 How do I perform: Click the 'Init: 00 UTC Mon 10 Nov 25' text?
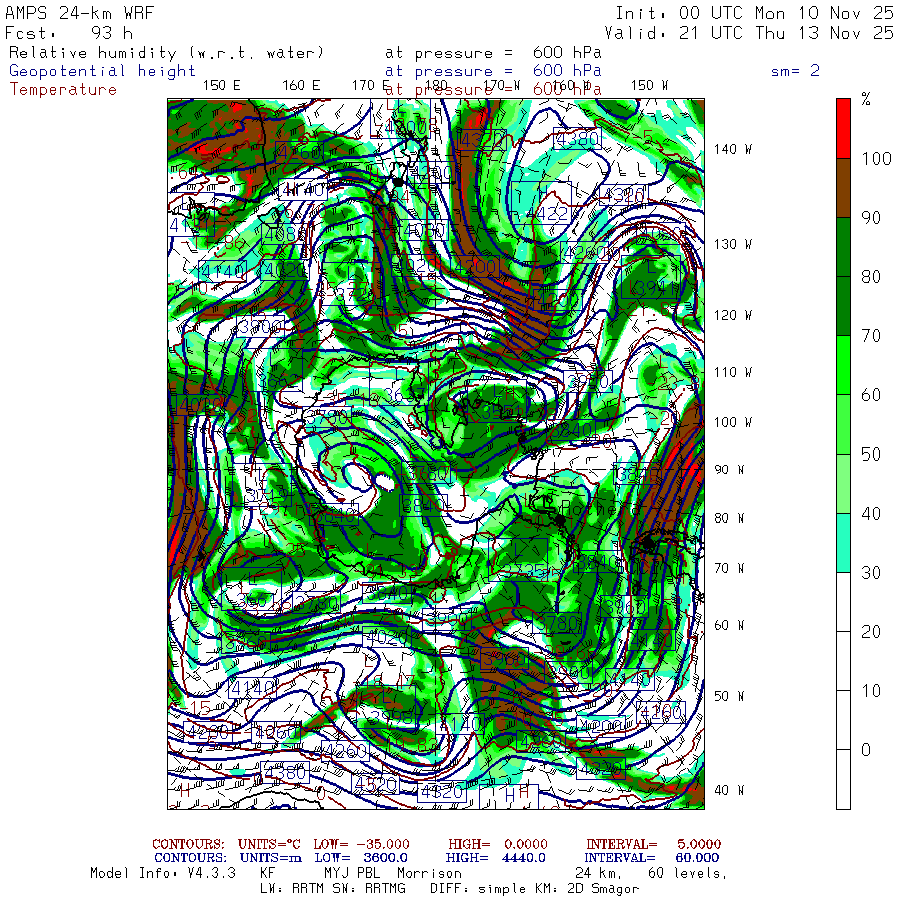point(754,13)
